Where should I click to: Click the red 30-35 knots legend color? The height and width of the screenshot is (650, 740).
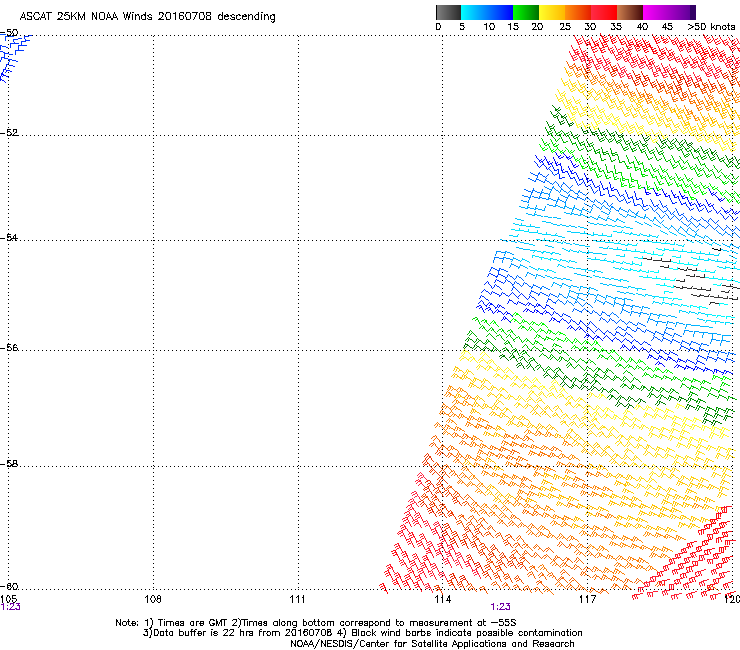point(604,12)
